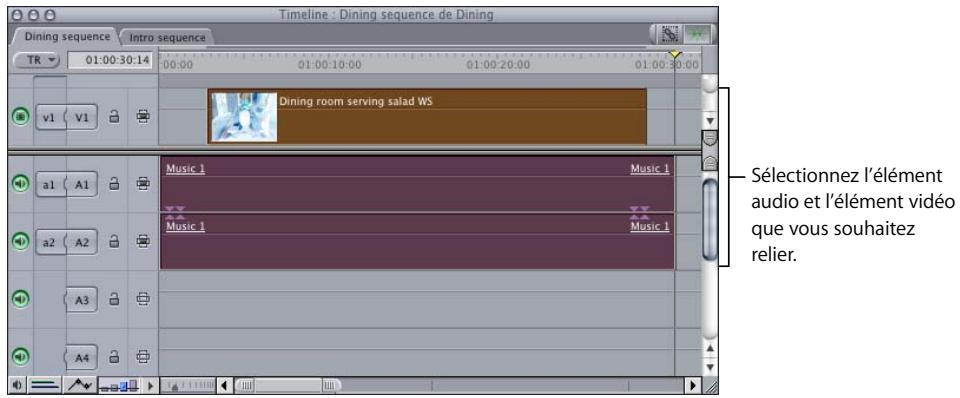Click the window resize corner handle
Image resolution: width=960 pixels, height=398 pixels.
pyautogui.click(x=710, y=386)
